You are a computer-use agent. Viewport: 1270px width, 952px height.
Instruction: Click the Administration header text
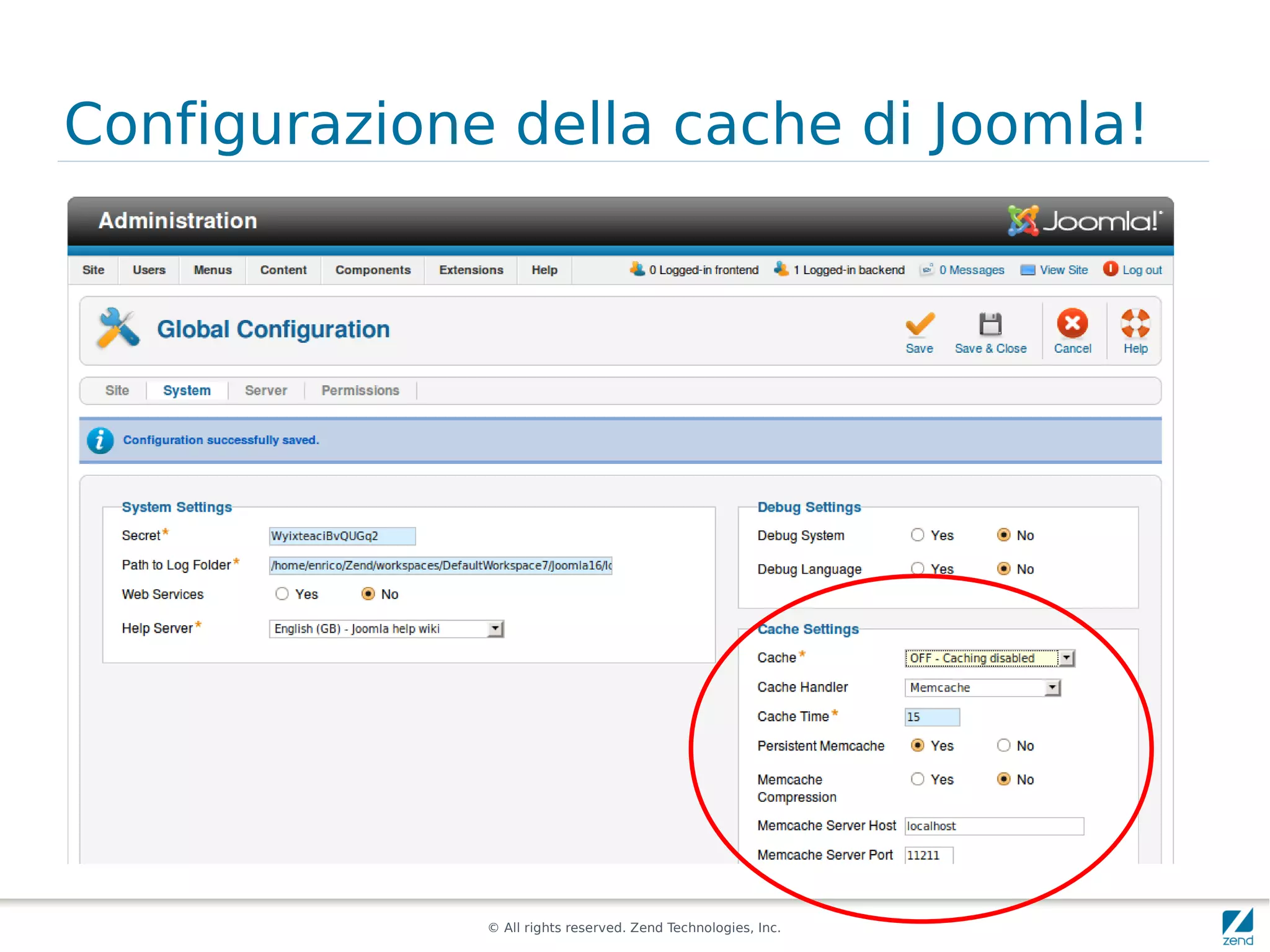point(178,221)
